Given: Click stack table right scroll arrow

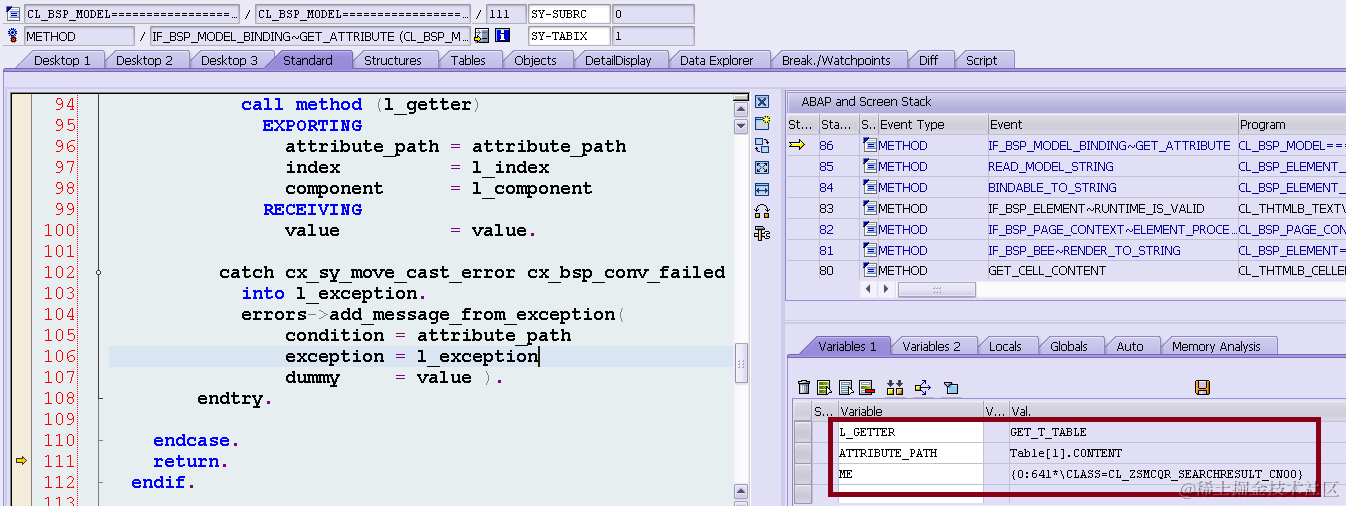Looking at the screenshot, I should [x=884, y=289].
